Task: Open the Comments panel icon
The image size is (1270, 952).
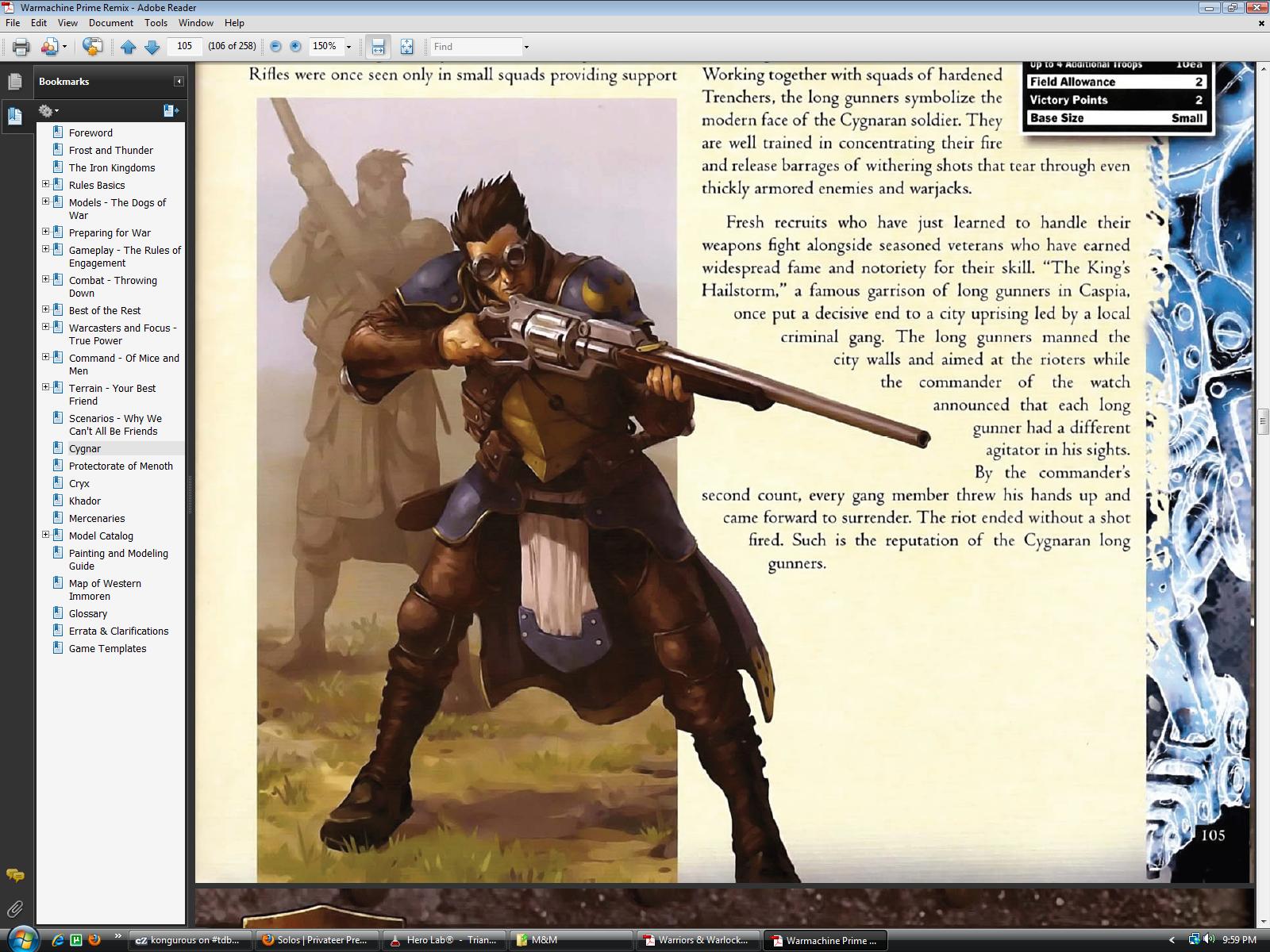Action: point(15,876)
